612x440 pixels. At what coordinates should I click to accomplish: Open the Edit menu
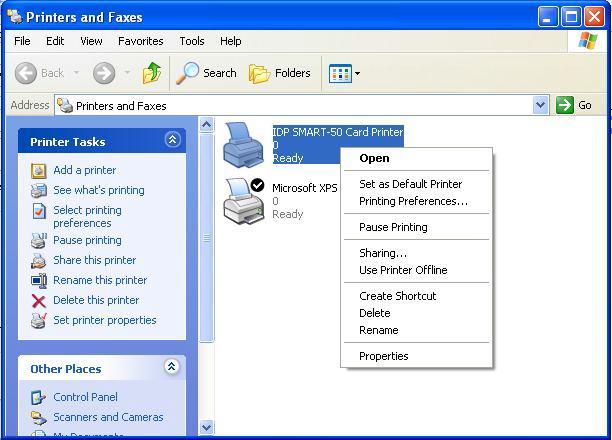coord(55,41)
